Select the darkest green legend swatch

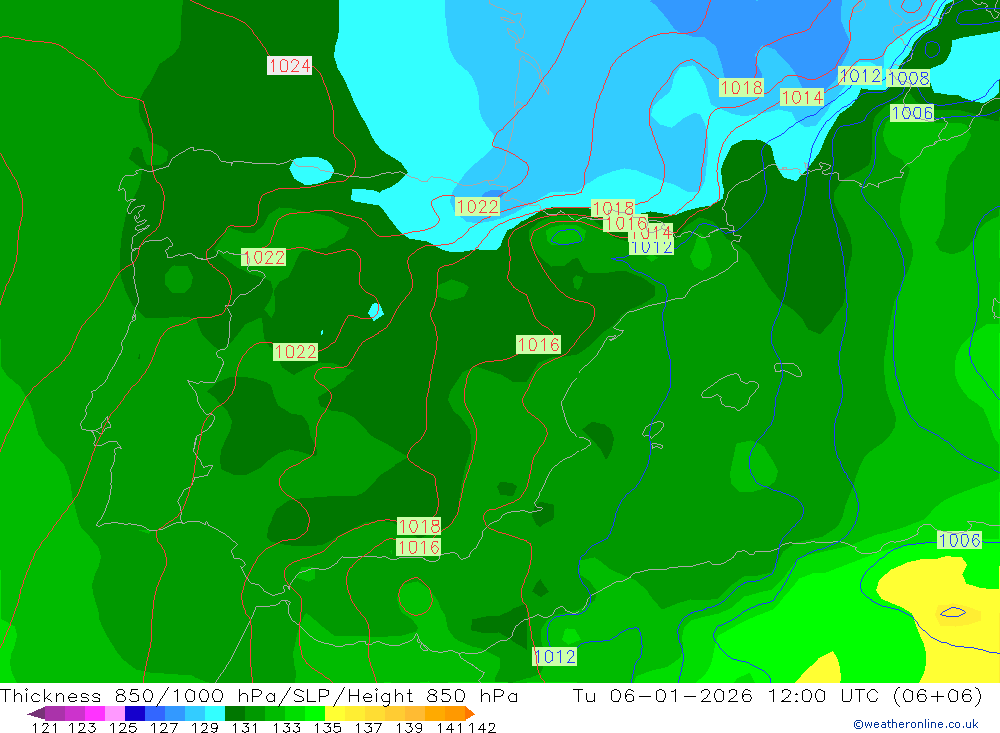235,713
